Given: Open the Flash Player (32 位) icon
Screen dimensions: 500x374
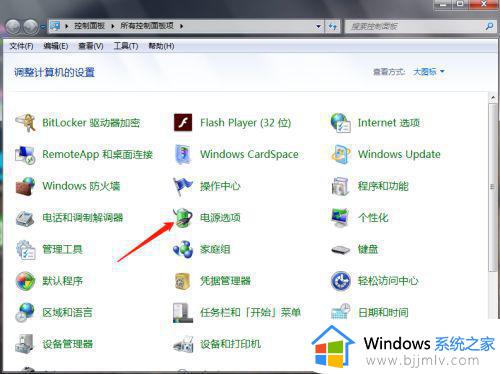Looking at the screenshot, I should 183,123.
